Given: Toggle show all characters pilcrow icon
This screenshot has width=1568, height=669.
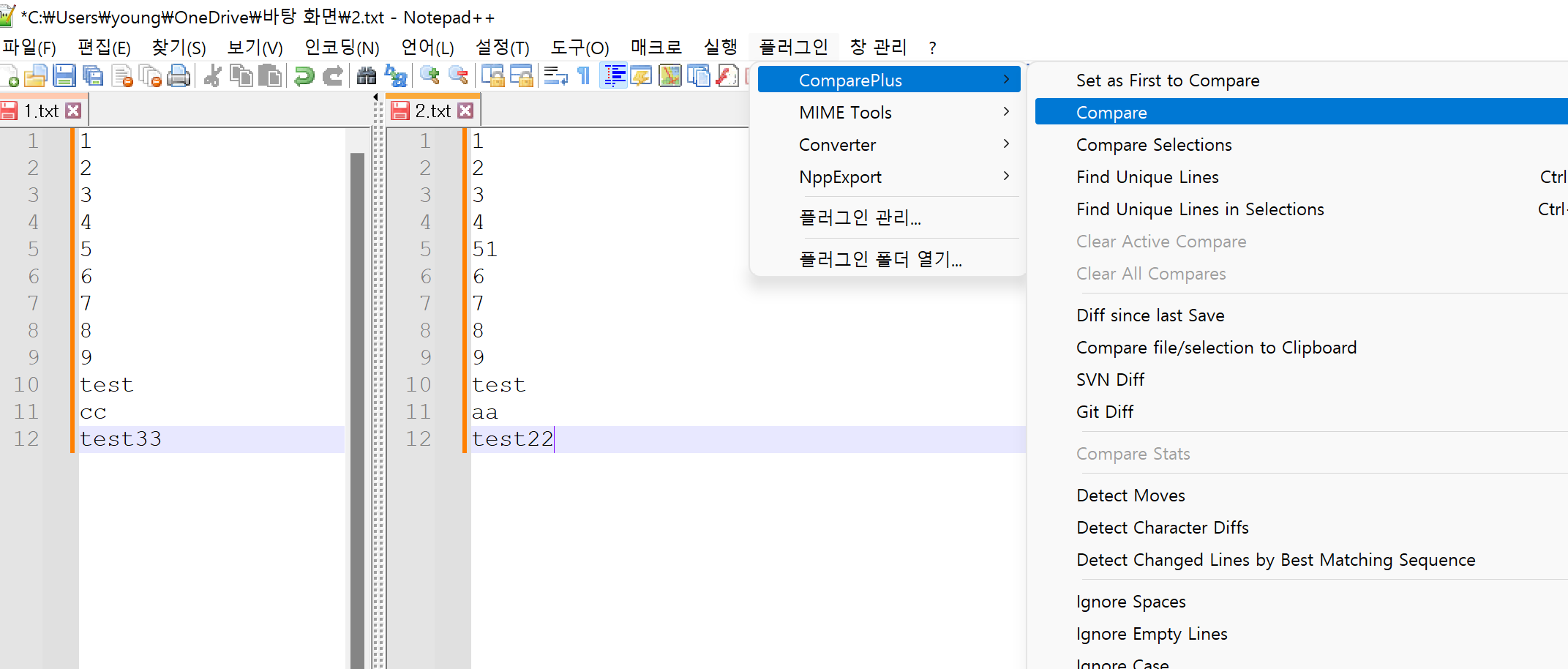Looking at the screenshot, I should tap(584, 76).
